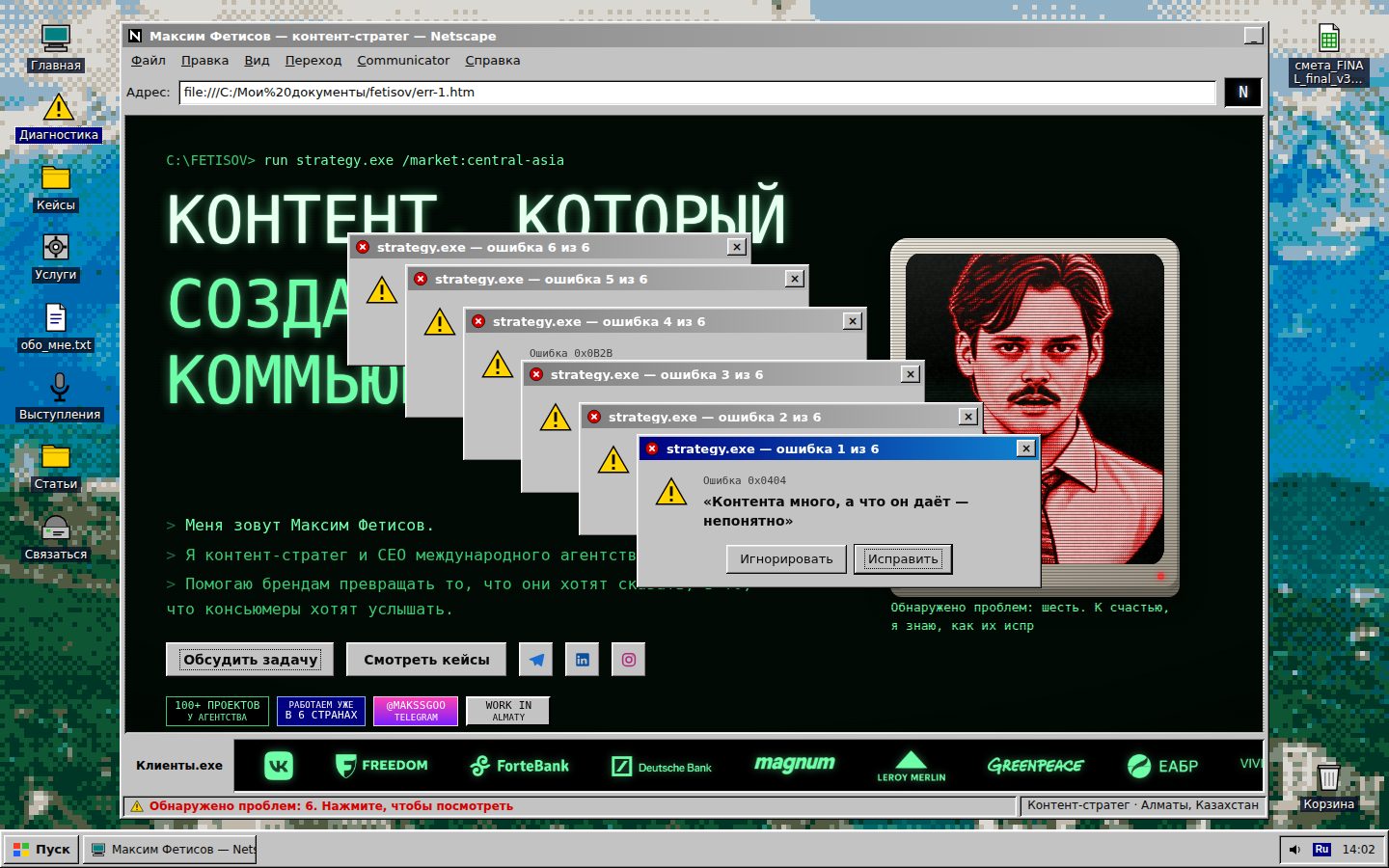Close the ошибка 4 из 6 dialog
Image resolution: width=1389 pixels, height=868 pixels.
[853, 321]
